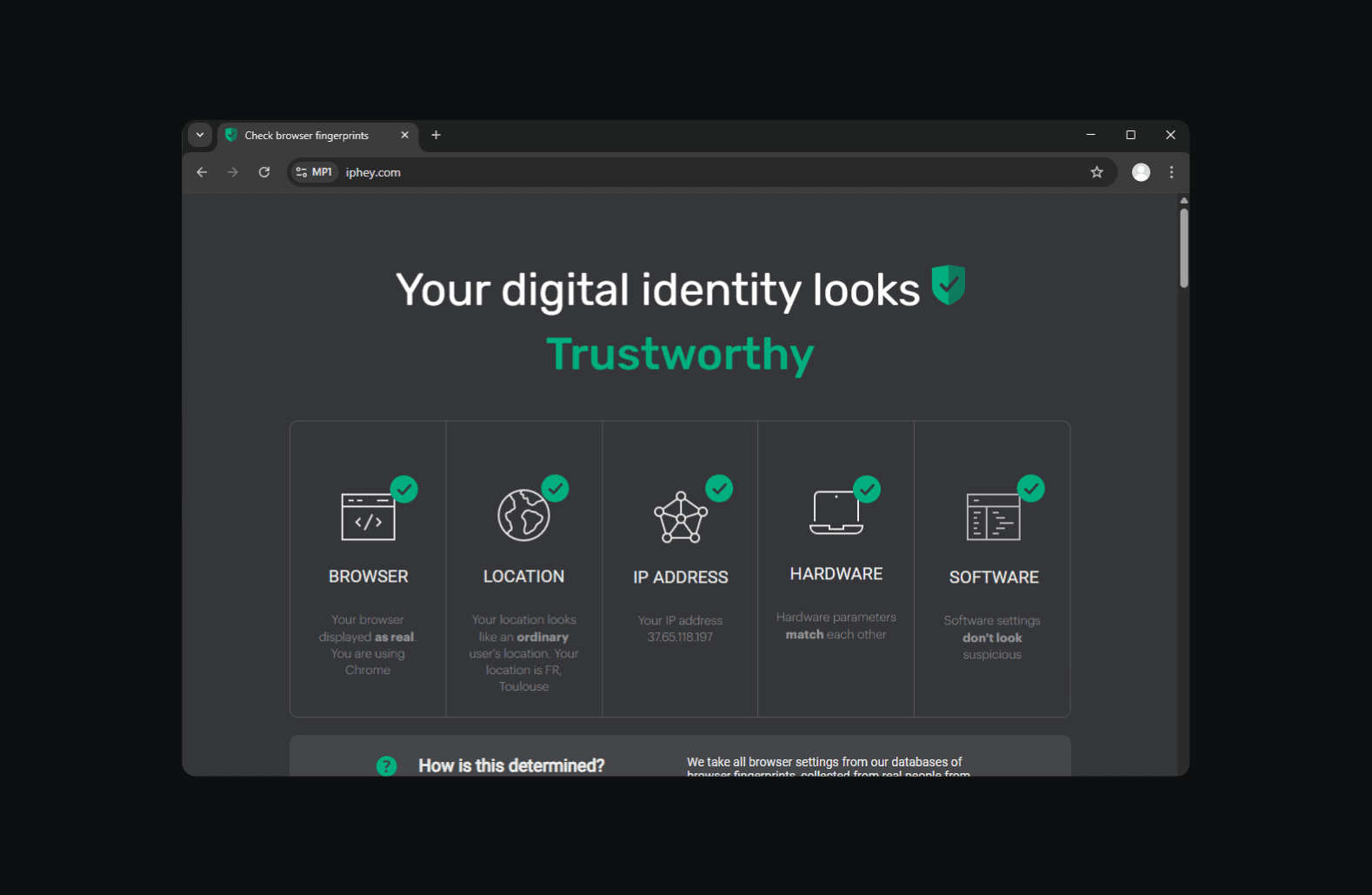Open the Chrome three-dot menu

tap(1172, 172)
